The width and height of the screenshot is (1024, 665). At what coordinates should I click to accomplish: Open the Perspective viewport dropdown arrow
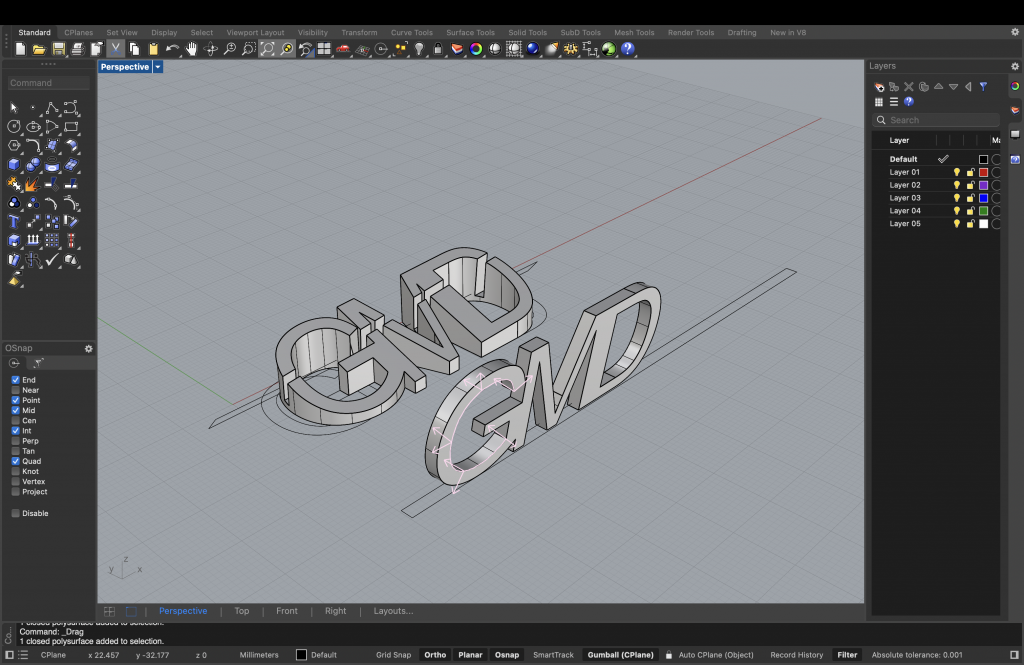pos(158,67)
